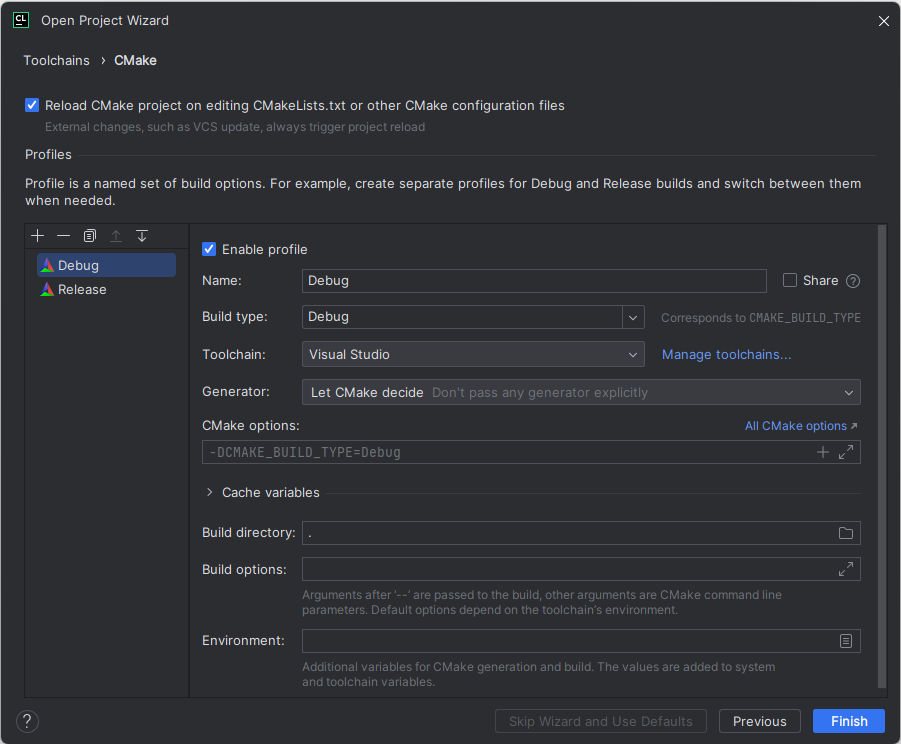
Task: Move the Debug profile down
Action: click(x=141, y=235)
